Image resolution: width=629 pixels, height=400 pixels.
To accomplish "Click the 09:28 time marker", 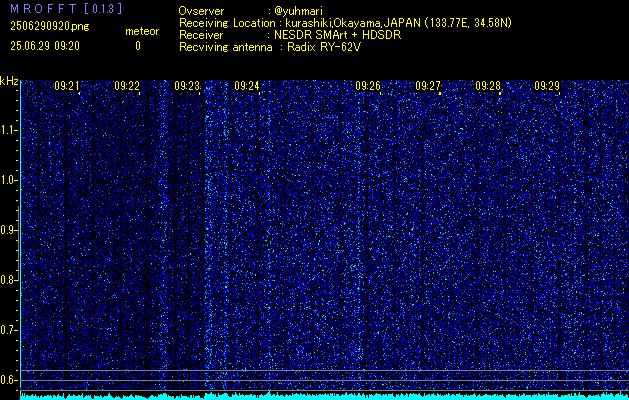I will (488, 86).
